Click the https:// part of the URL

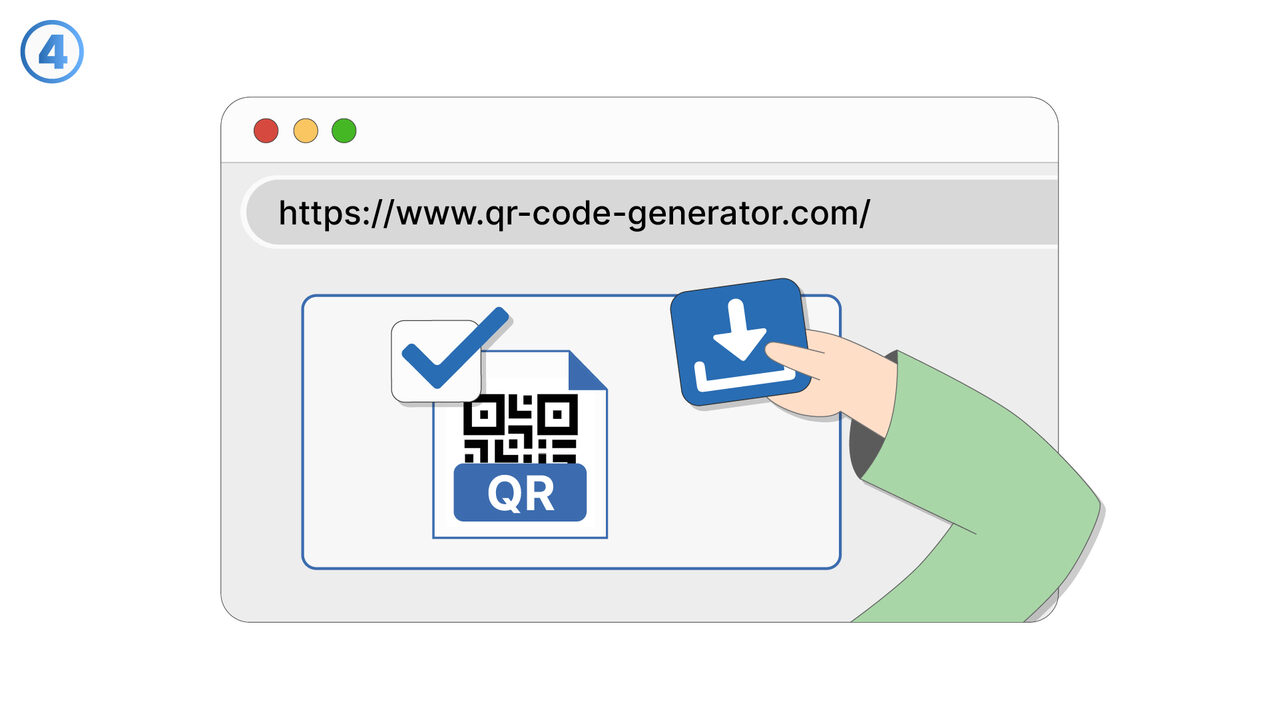[337, 214]
